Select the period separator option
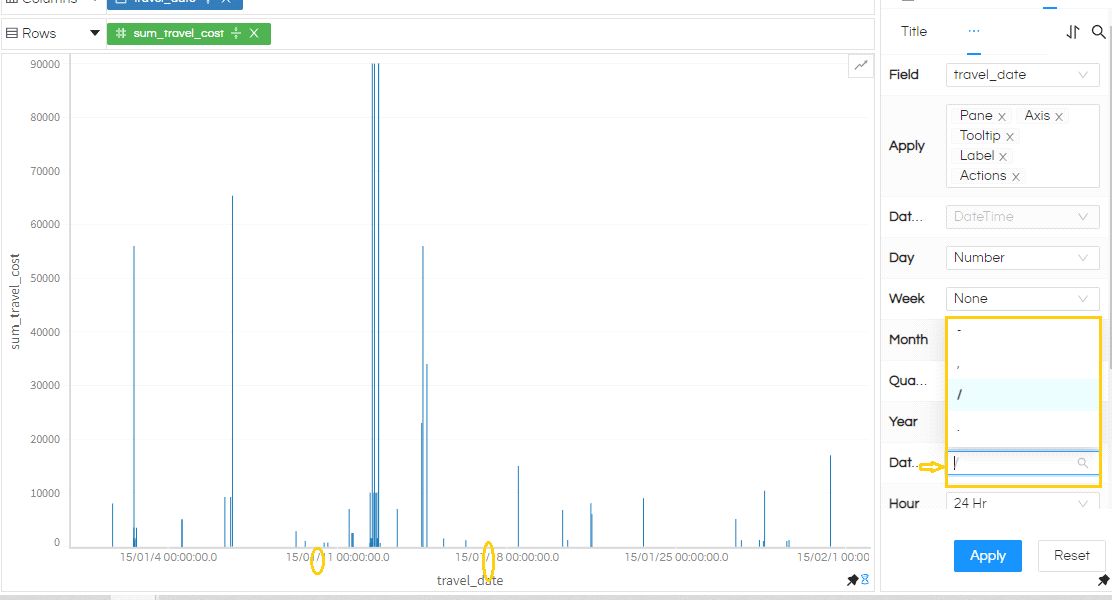1112x600 pixels. (1023, 428)
